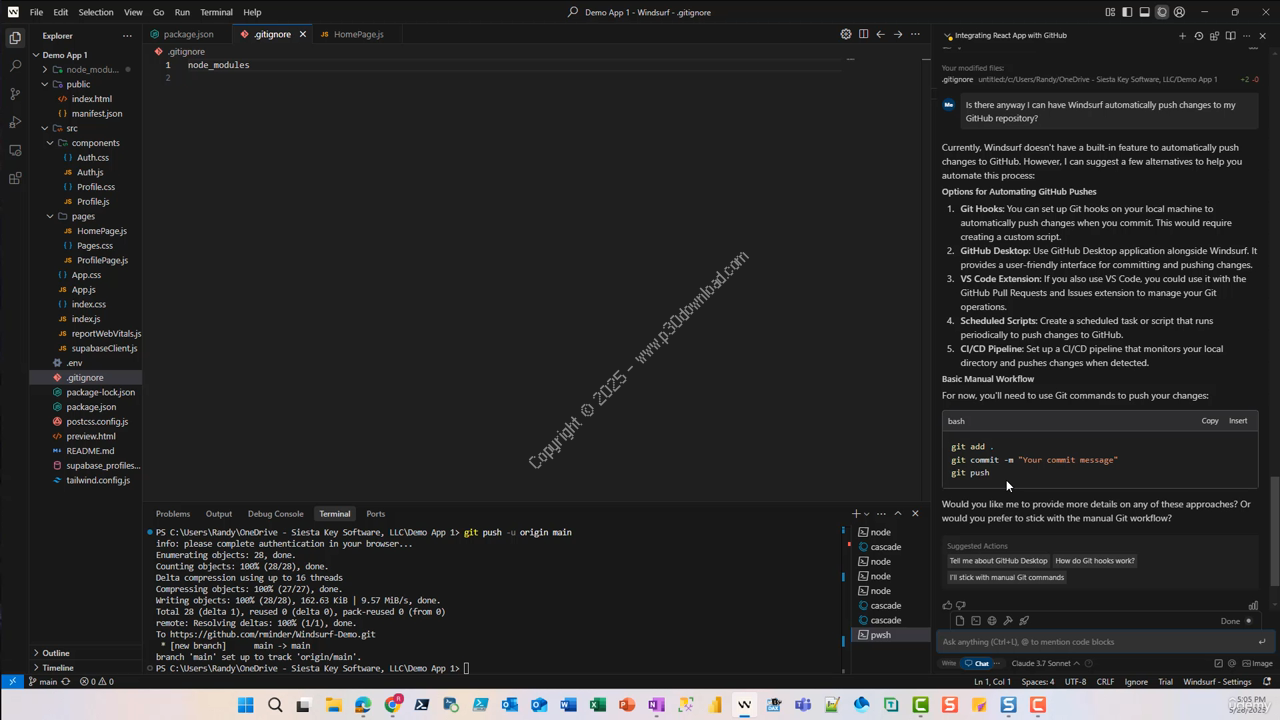Switch to the HomePage.js editor tab
Viewport: 1280px width, 720px height.
(x=358, y=34)
